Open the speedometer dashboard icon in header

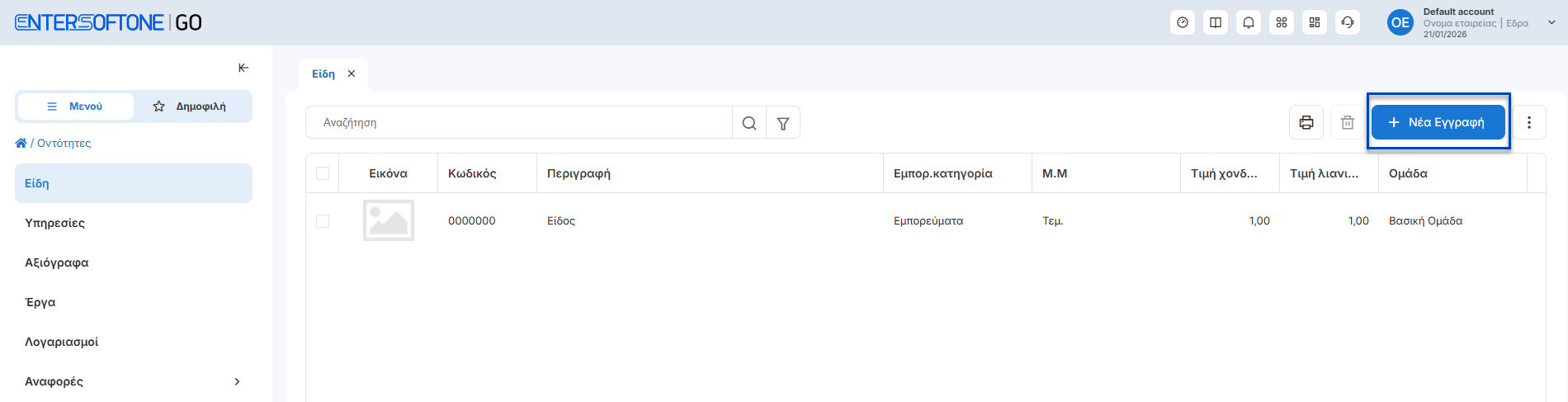point(1183,22)
